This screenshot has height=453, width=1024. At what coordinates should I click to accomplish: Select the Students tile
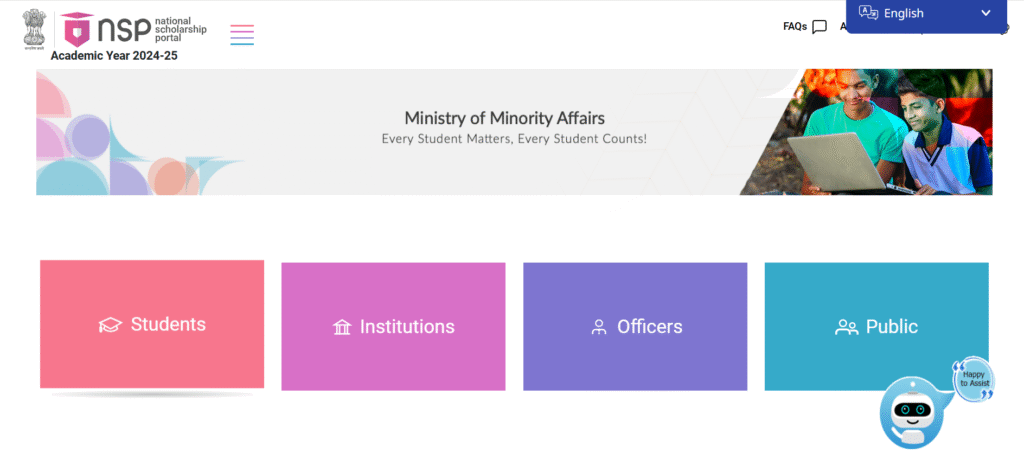click(152, 324)
